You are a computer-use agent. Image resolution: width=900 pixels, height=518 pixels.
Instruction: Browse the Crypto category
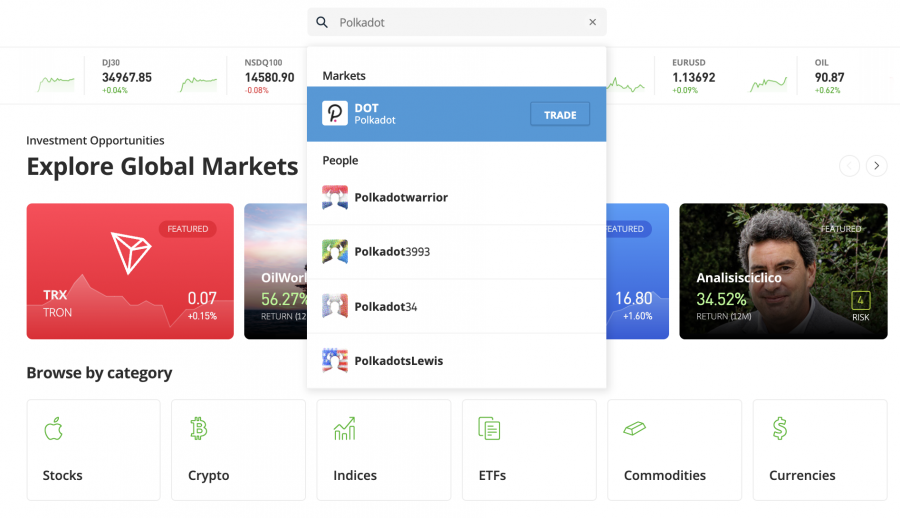[238, 450]
